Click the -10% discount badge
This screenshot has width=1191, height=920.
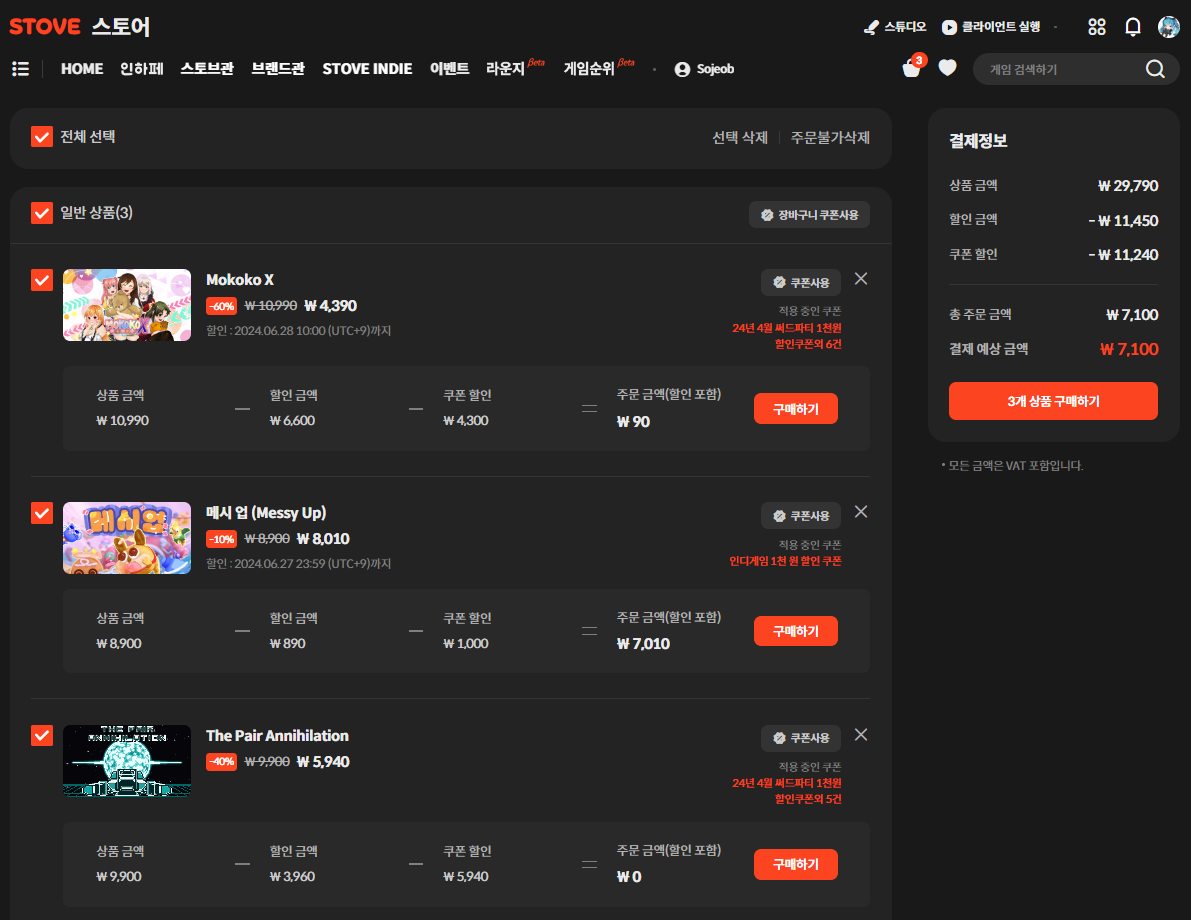pyautogui.click(x=222, y=539)
